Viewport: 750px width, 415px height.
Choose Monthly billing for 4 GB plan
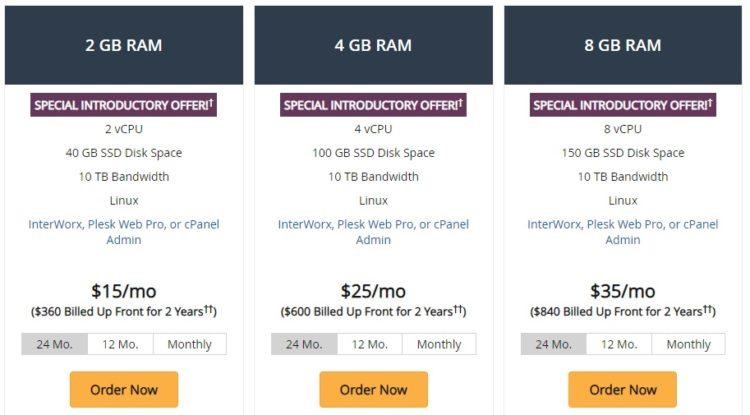pyautogui.click(x=439, y=344)
